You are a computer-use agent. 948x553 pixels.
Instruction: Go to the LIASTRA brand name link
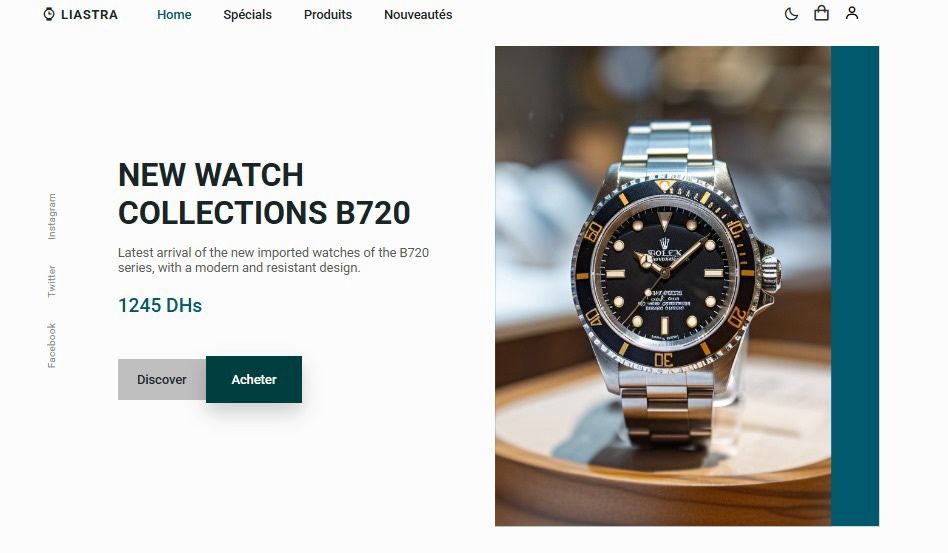click(x=89, y=15)
